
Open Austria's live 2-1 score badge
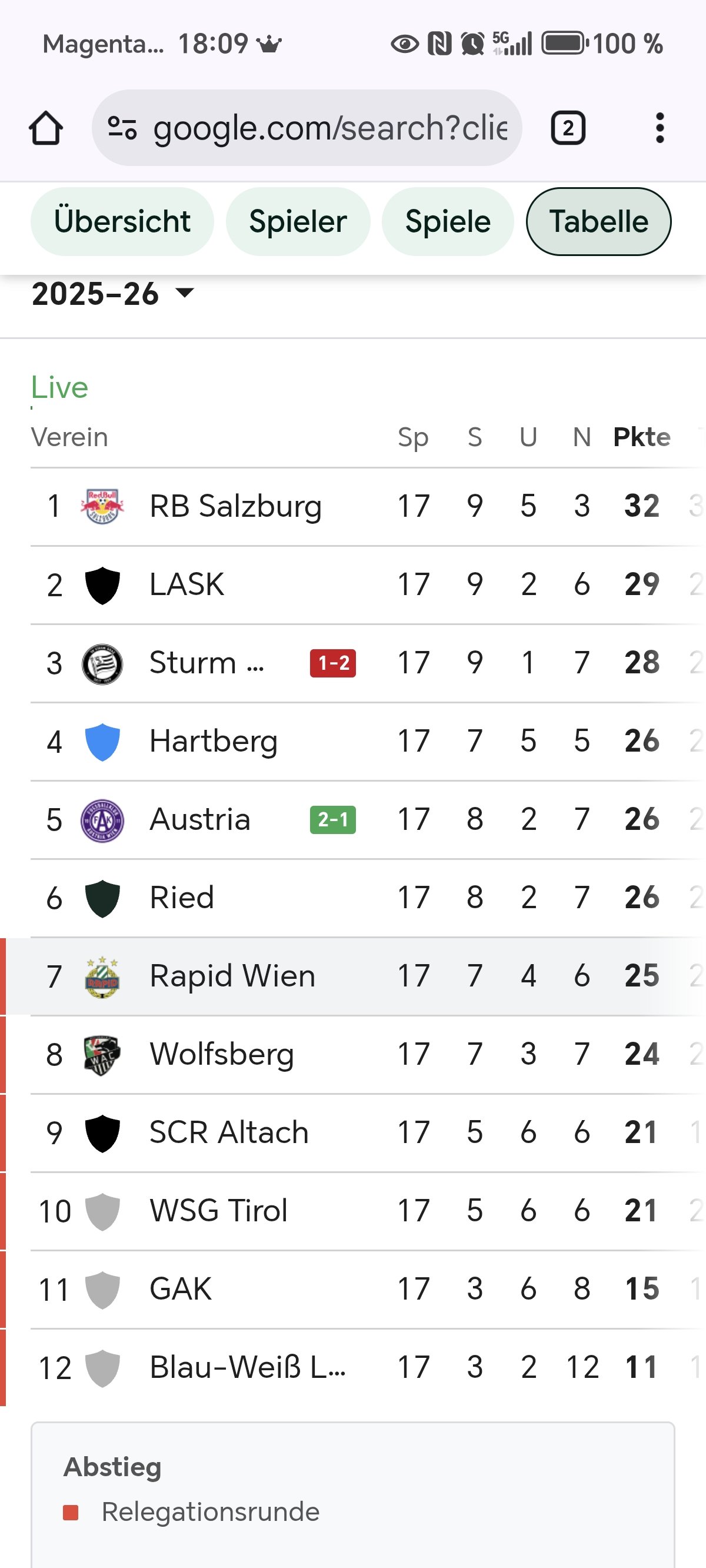coord(333,820)
